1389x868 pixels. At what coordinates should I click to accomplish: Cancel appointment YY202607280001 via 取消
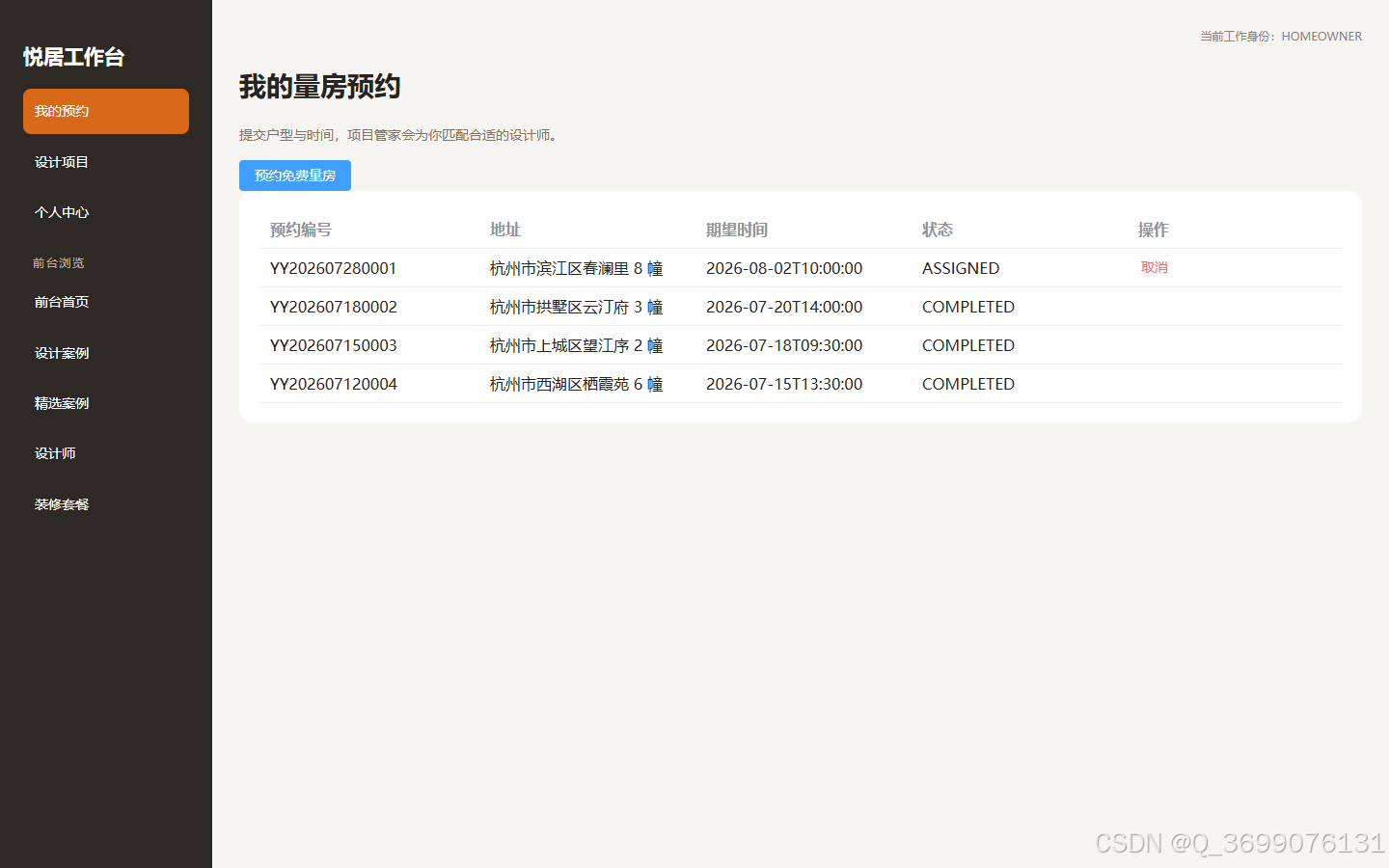click(x=1155, y=267)
